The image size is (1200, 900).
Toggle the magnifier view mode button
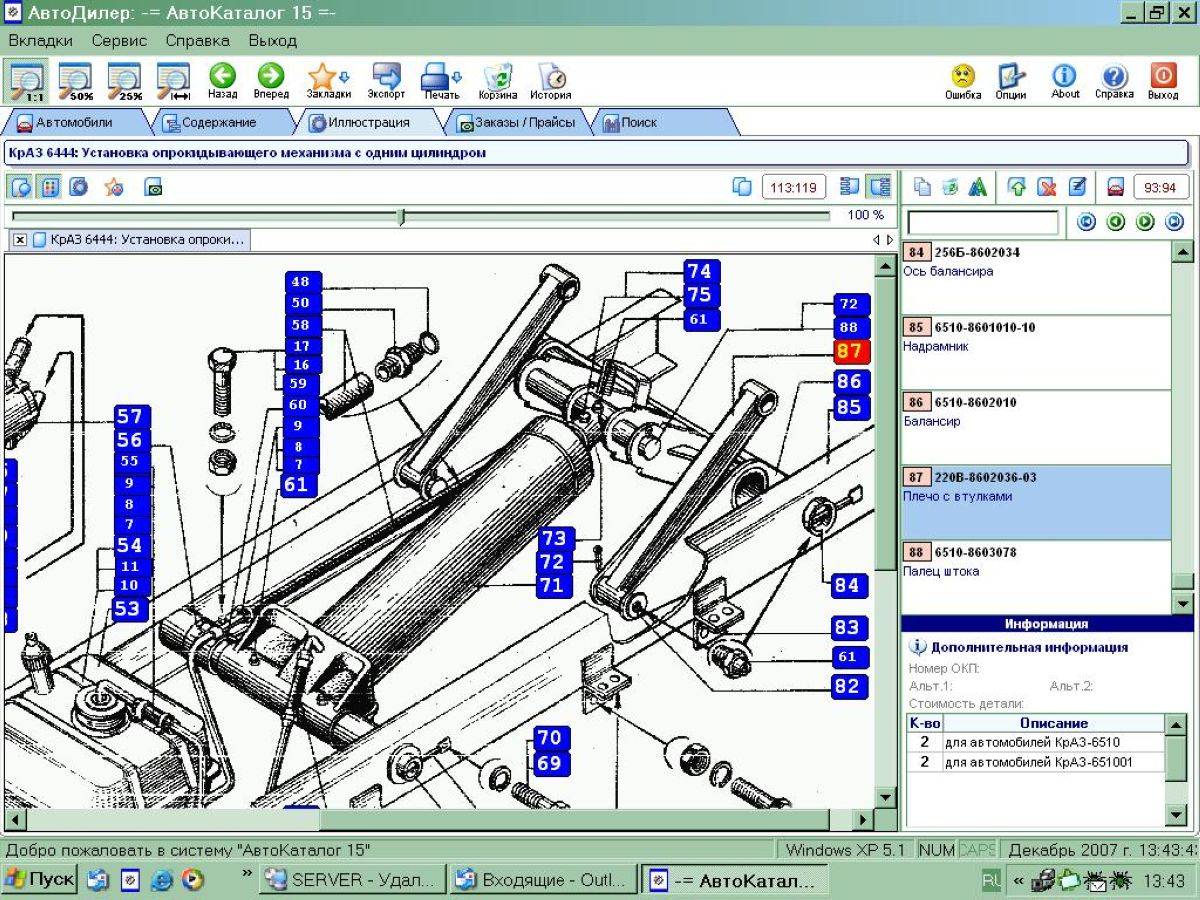pyautogui.click(x=20, y=187)
